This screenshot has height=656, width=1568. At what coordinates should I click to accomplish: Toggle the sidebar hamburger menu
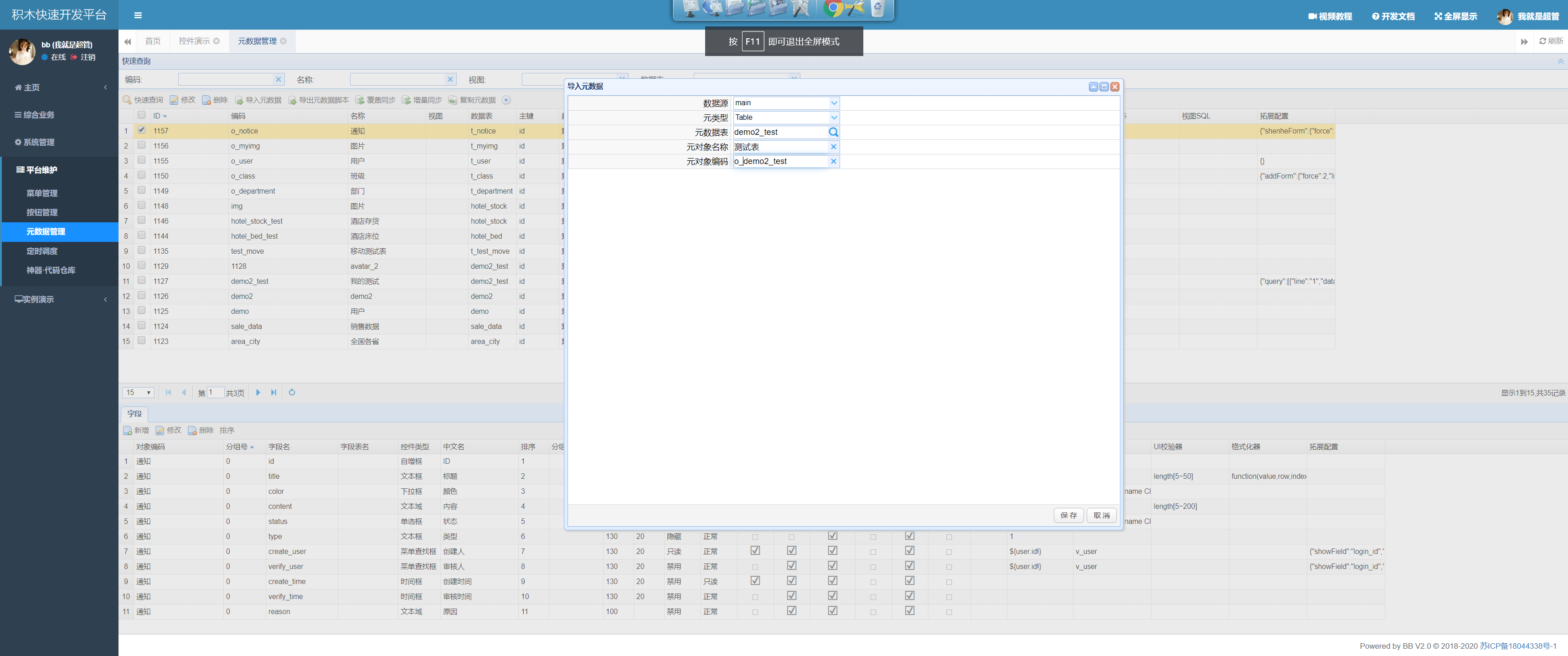138,15
